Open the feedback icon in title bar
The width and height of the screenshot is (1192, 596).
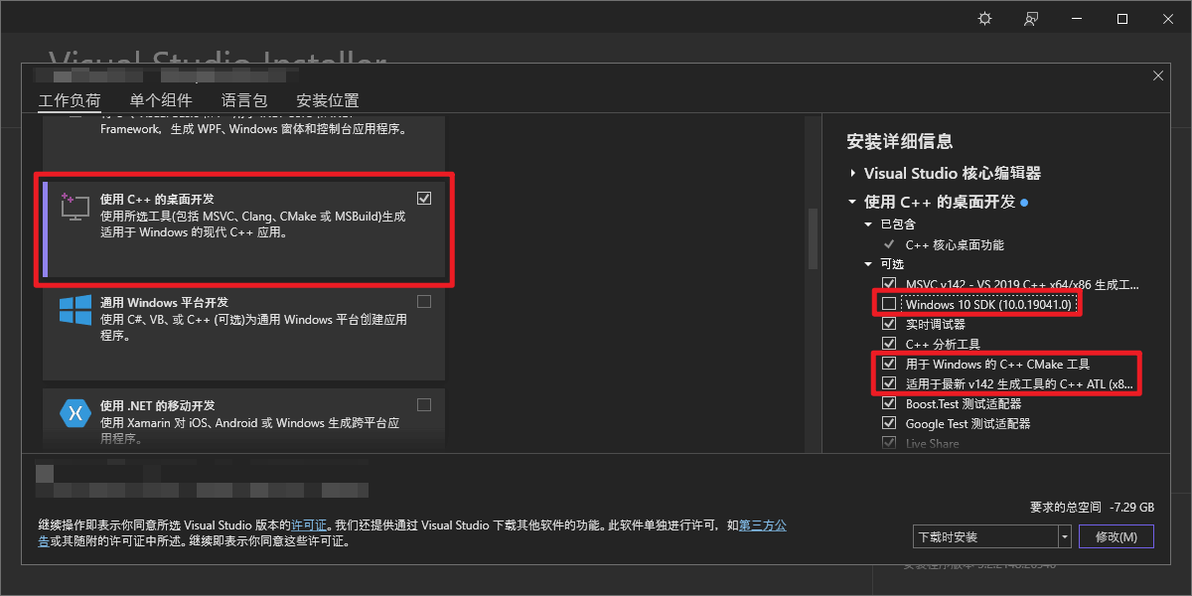[x=1031, y=19]
